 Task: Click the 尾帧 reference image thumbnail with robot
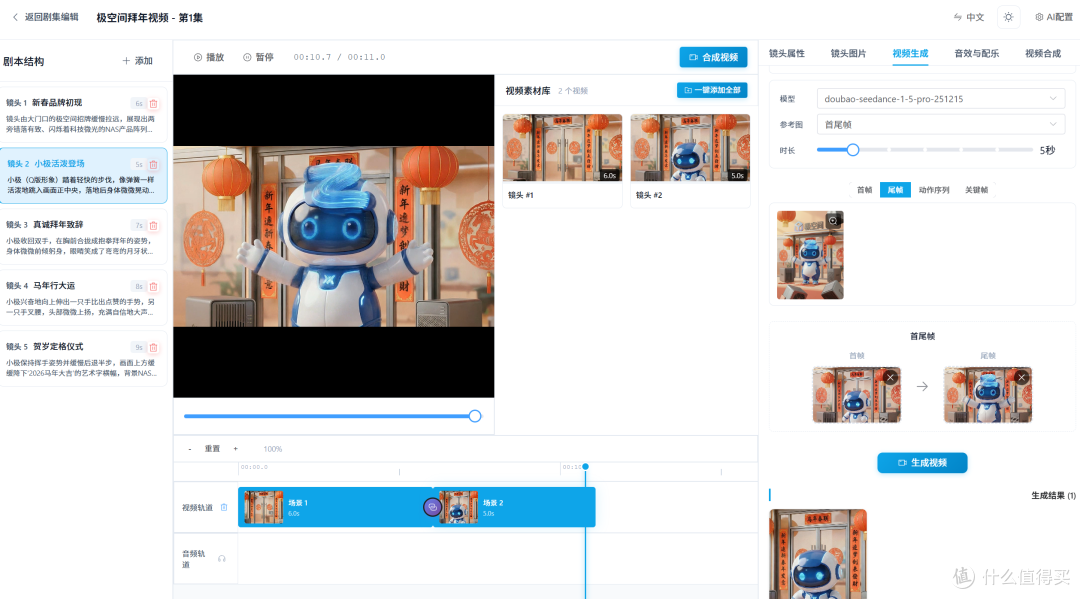tap(810, 255)
